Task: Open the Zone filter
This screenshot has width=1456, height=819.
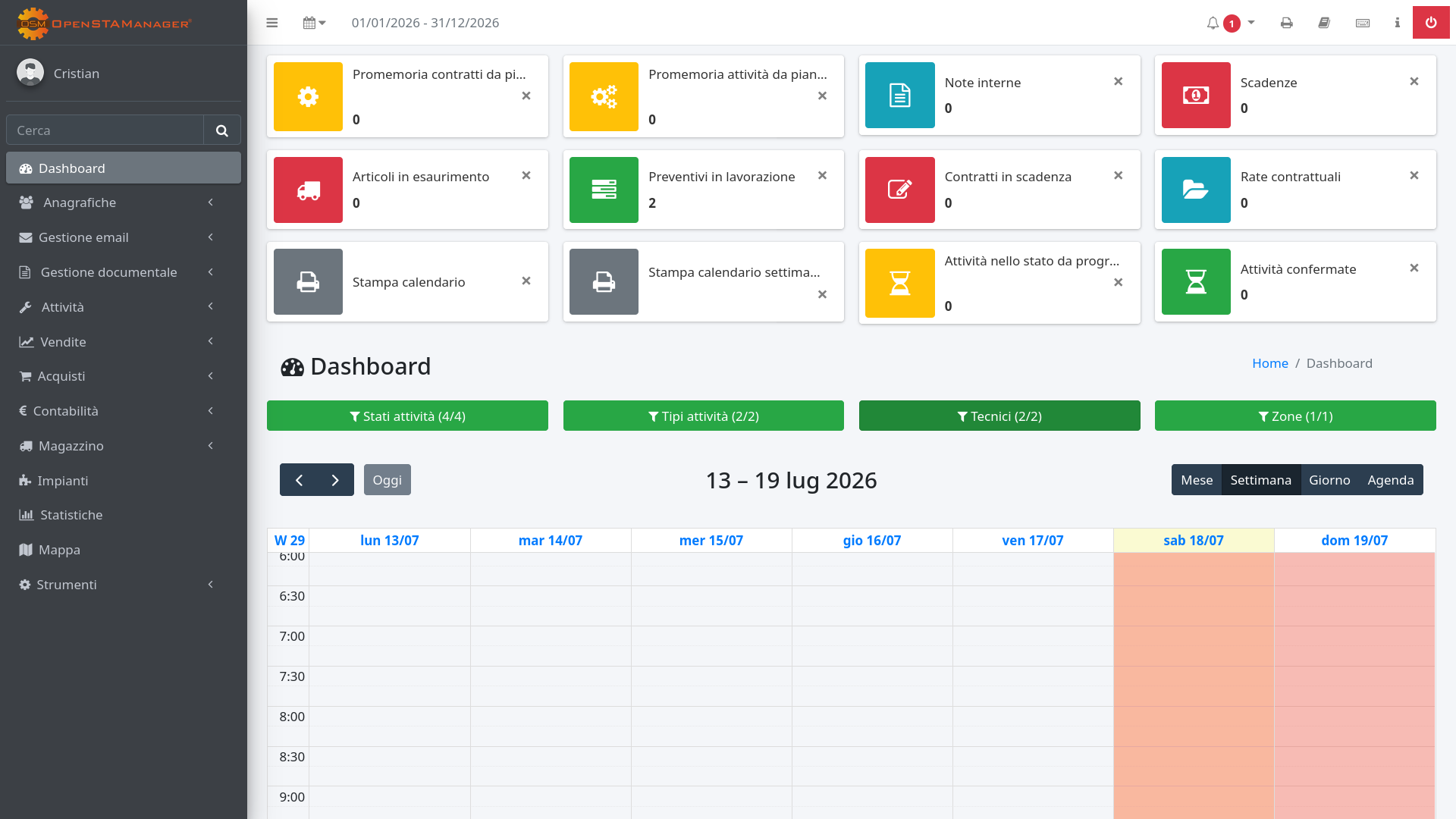Action: [x=1295, y=416]
